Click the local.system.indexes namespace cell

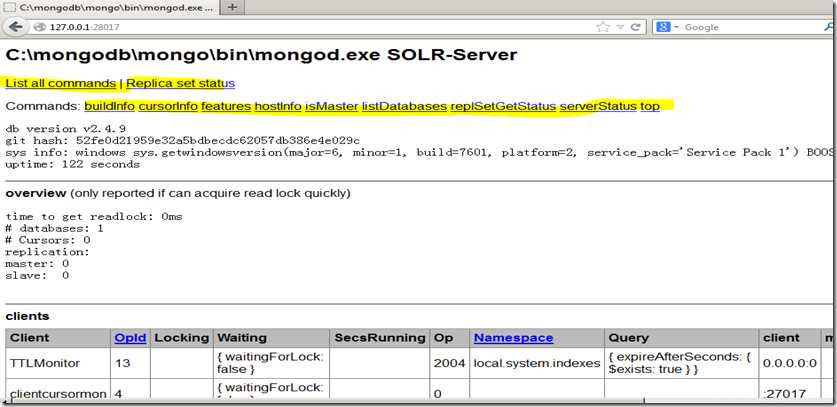537,363
